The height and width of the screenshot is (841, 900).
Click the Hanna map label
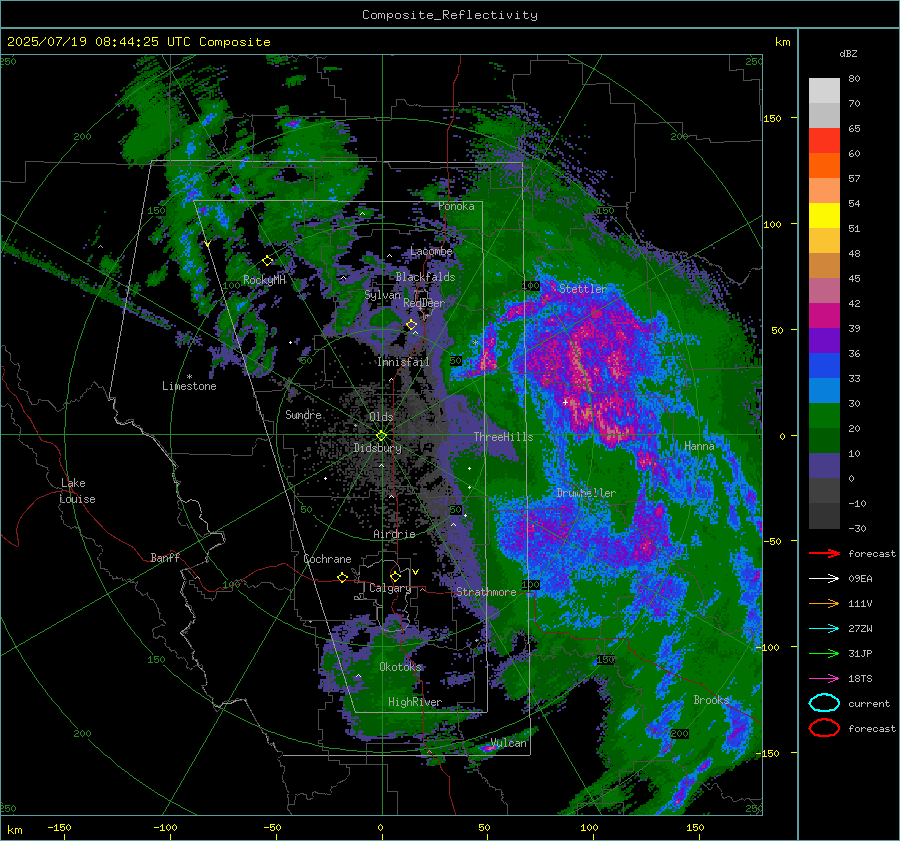[x=699, y=446]
